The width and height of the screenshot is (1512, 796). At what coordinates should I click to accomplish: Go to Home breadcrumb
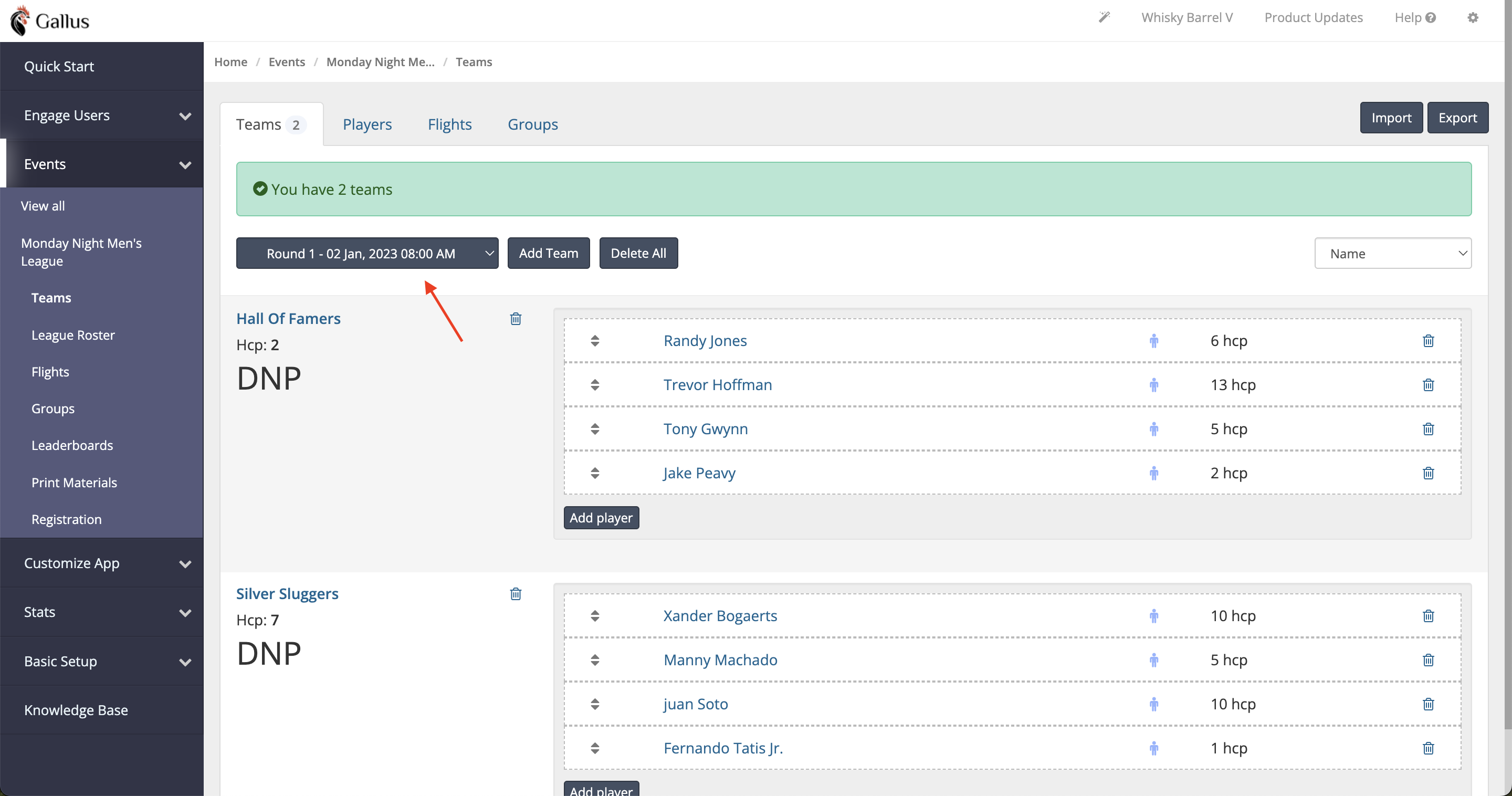230,61
